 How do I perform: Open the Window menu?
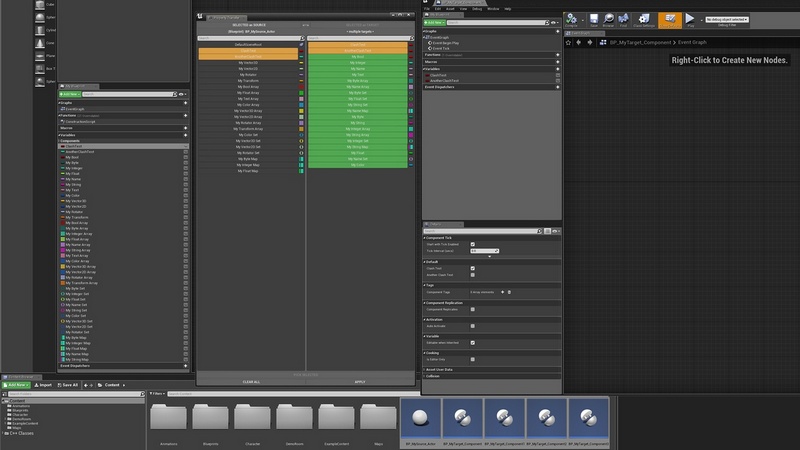click(x=492, y=8)
